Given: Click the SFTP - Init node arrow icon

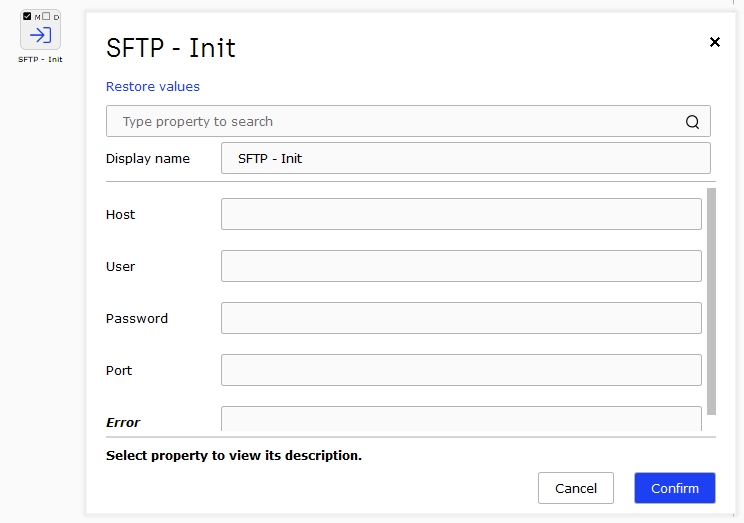Looking at the screenshot, I should (40, 35).
